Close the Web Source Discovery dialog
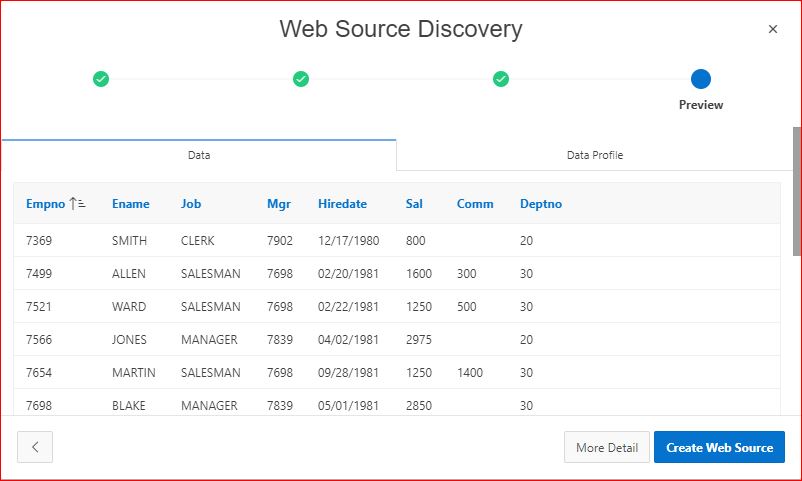The height and width of the screenshot is (481, 802). coord(773,30)
